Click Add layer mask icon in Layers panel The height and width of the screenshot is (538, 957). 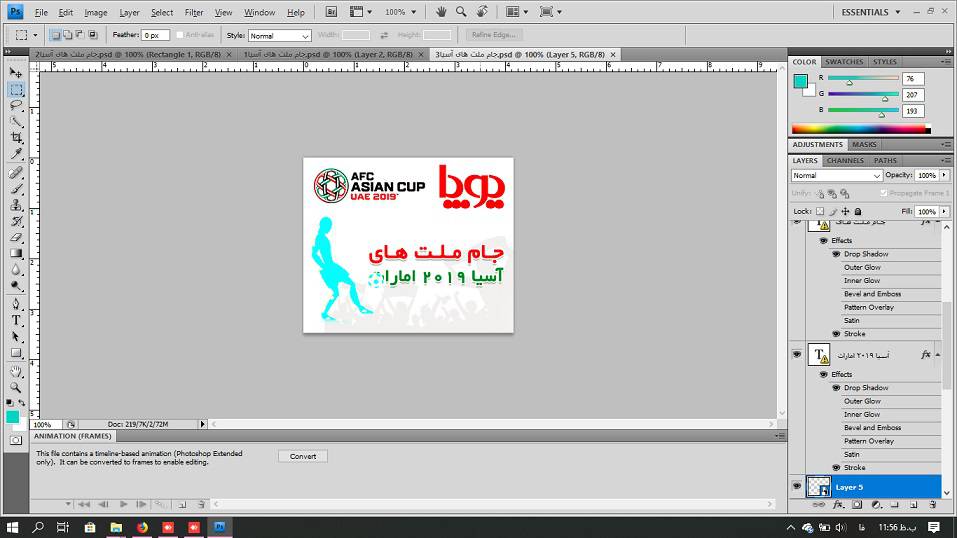[857, 504]
